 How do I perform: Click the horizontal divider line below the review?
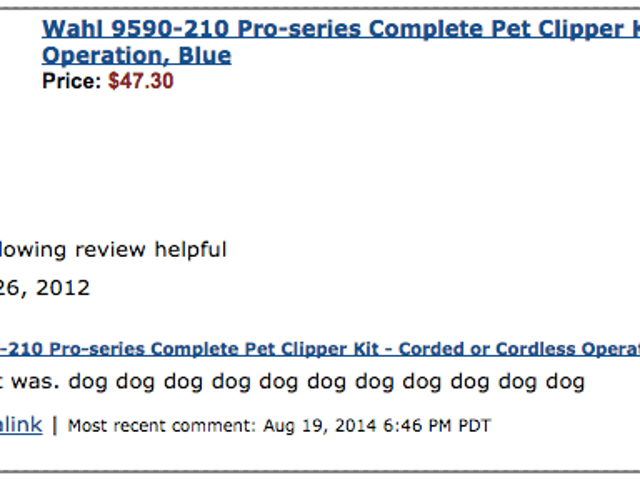(320, 471)
